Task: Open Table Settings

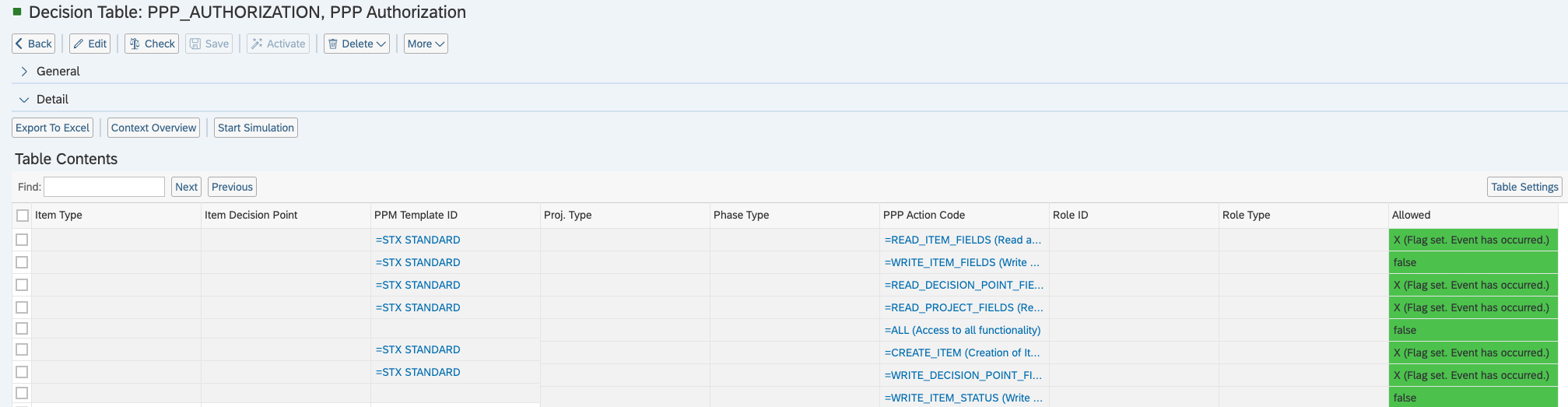Action: 1524,187
